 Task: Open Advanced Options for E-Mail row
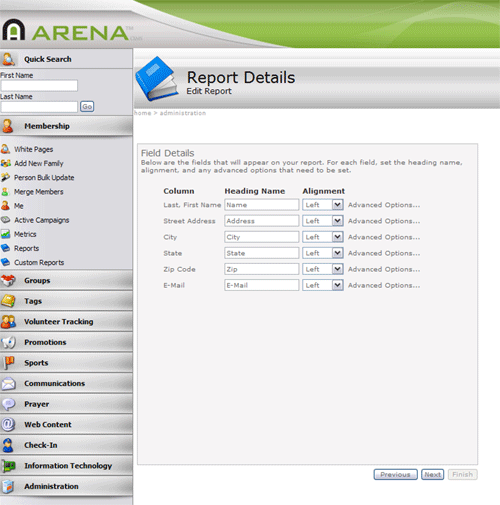pos(384,285)
